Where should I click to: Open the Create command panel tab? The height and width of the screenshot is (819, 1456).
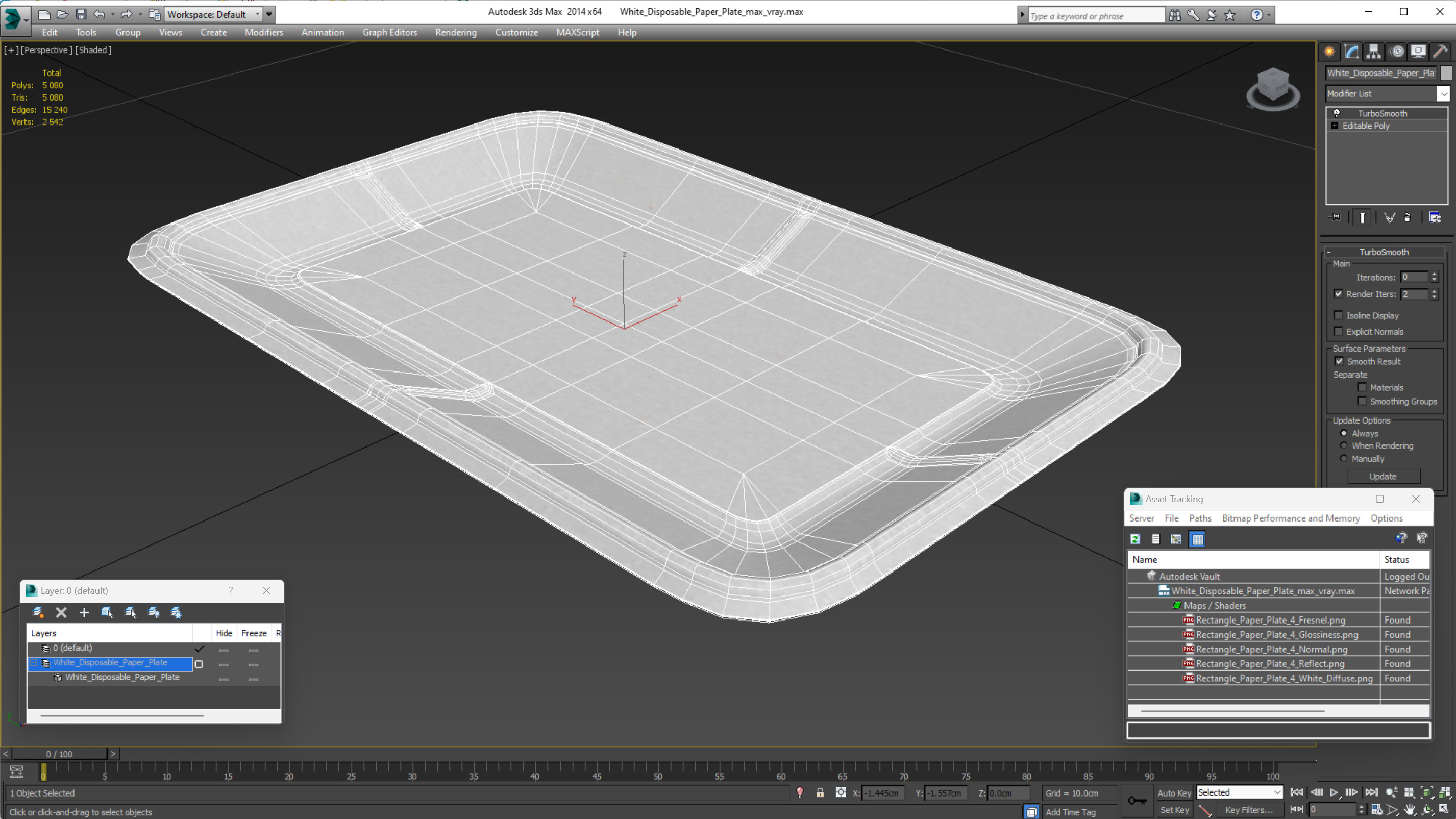click(x=1329, y=52)
